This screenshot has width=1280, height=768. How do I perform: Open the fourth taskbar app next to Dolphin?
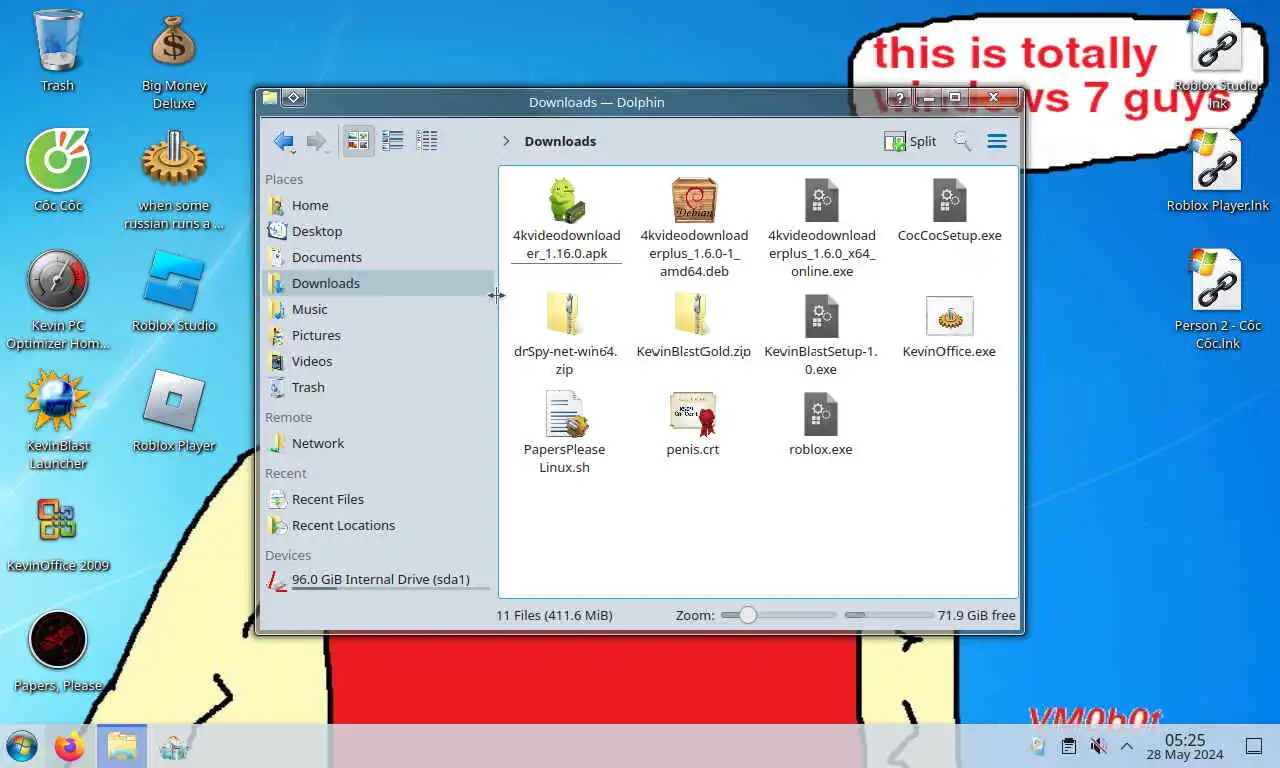[174, 746]
